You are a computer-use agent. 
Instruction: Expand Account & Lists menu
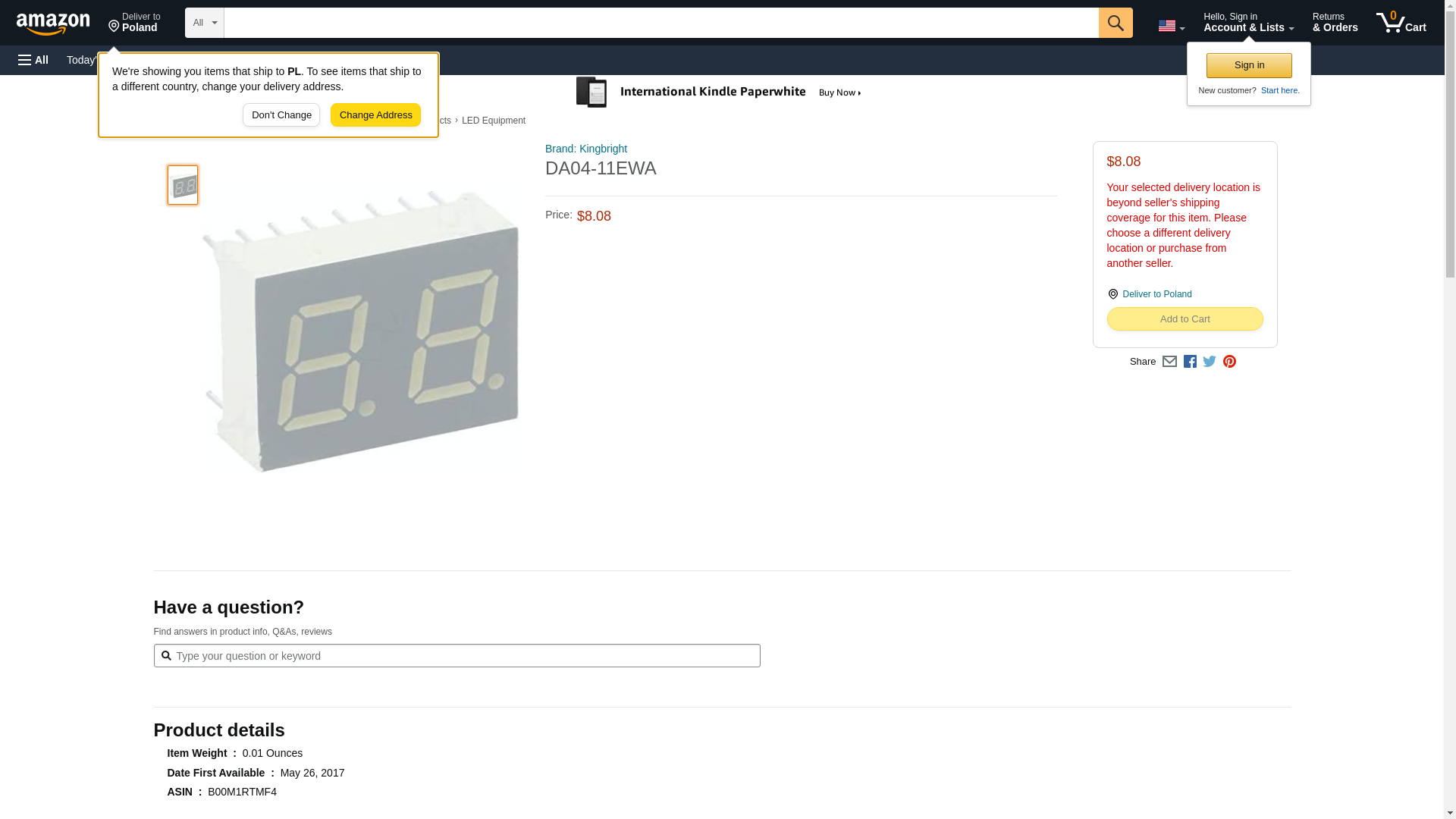tap(1248, 22)
